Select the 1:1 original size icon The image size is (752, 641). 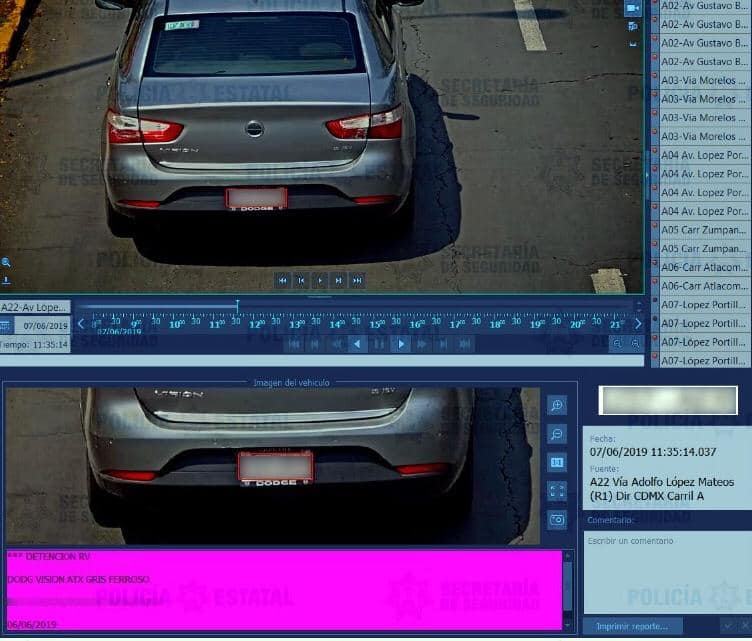(x=557, y=463)
